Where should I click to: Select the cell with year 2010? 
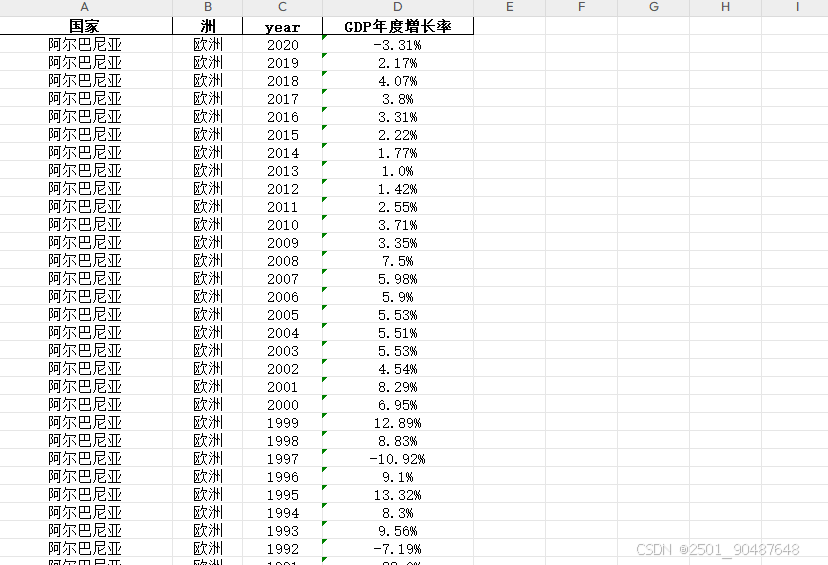click(x=283, y=224)
